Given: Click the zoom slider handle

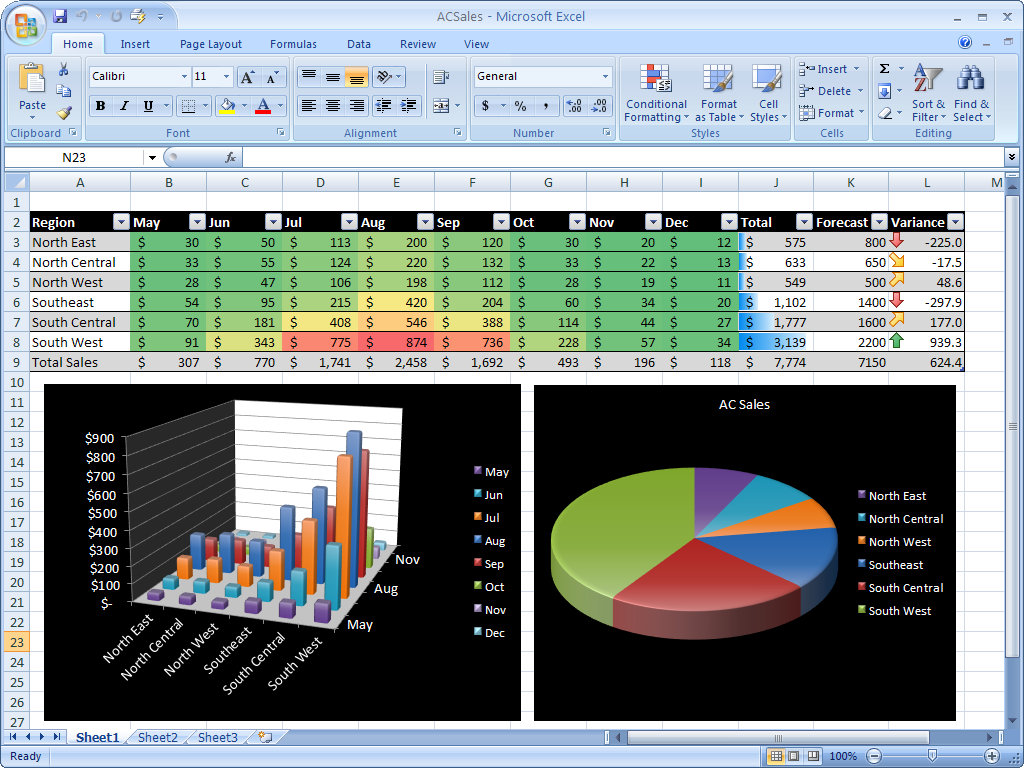Looking at the screenshot, I should point(932,756).
